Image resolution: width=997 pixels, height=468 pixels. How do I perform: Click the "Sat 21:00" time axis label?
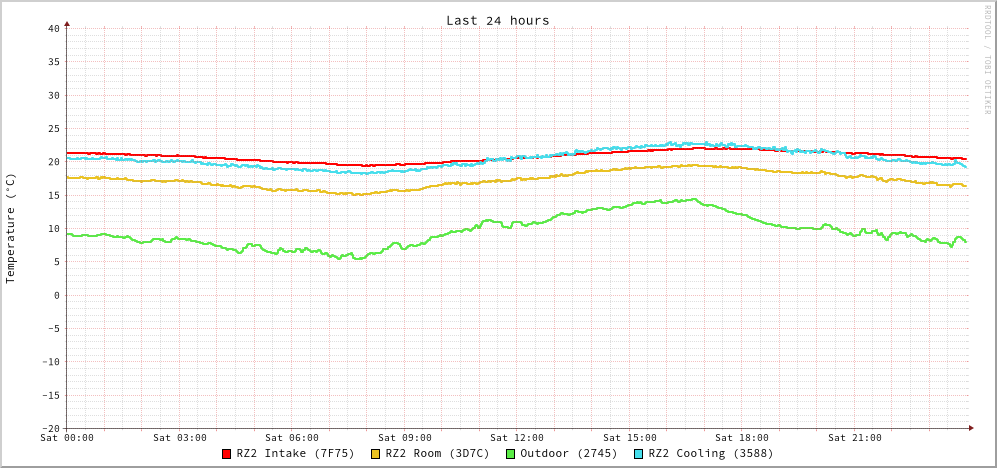[854, 437]
